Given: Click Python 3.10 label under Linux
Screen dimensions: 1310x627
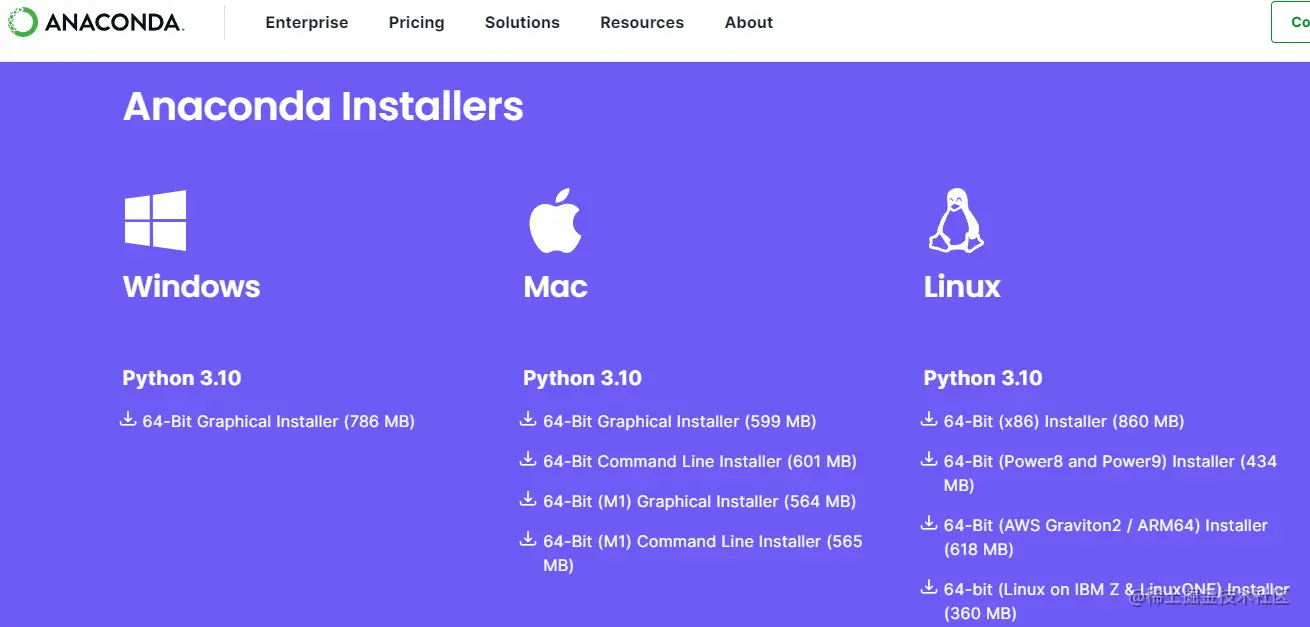Looking at the screenshot, I should (x=983, y=378).
